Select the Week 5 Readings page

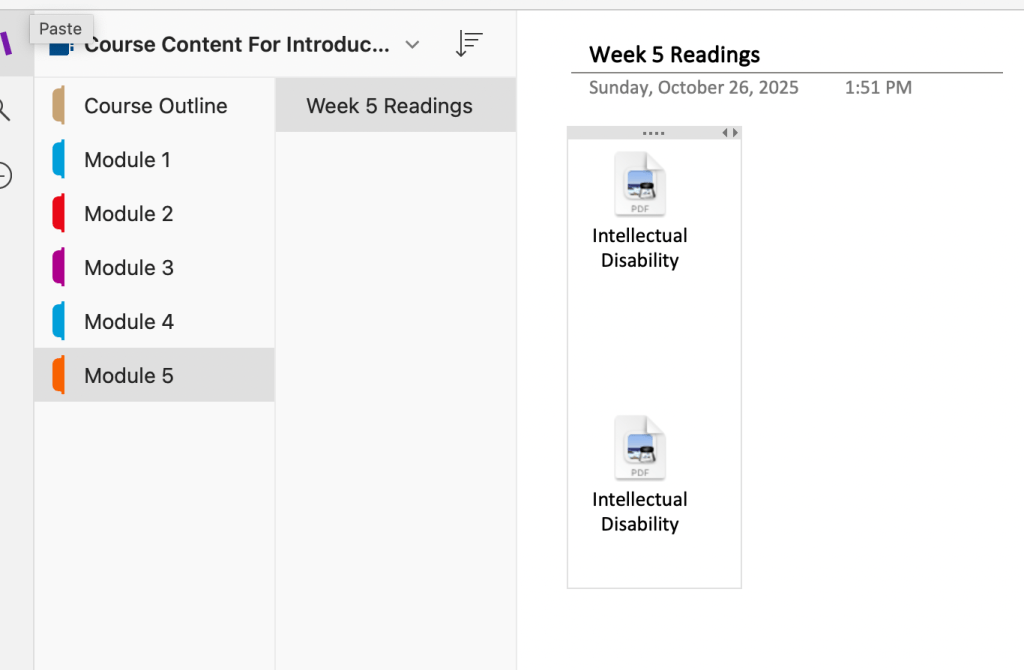(x=389, y=106)
